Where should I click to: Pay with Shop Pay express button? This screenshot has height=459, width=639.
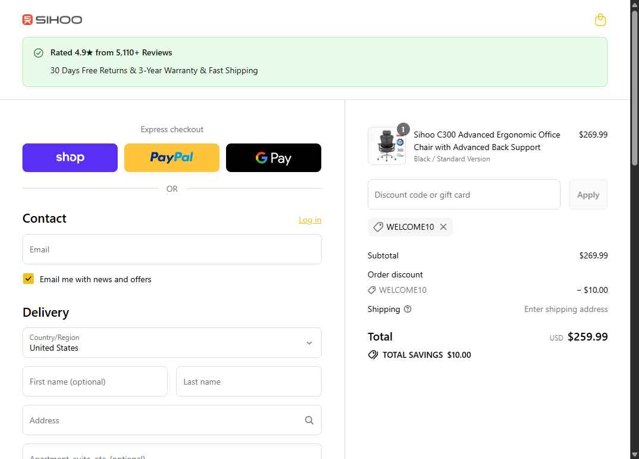click(70, 157)
